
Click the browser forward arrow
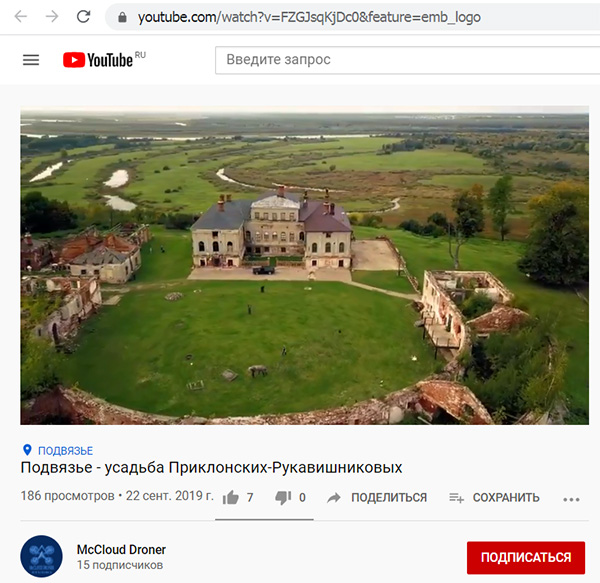tap(52, 16)
